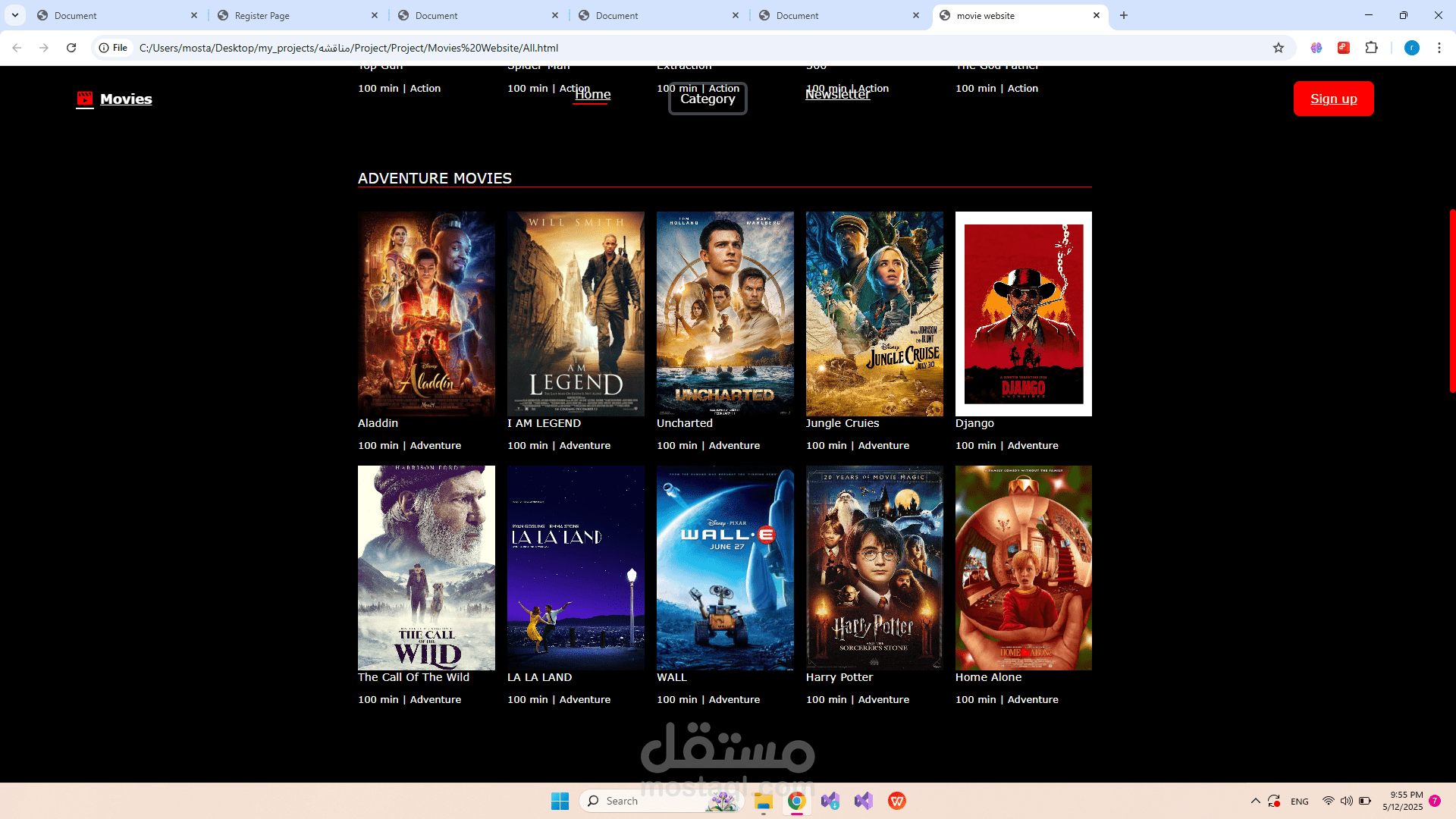Switch to Register Page tab
This screenshot has height=819, width=1456.
(x=298, y=15)
